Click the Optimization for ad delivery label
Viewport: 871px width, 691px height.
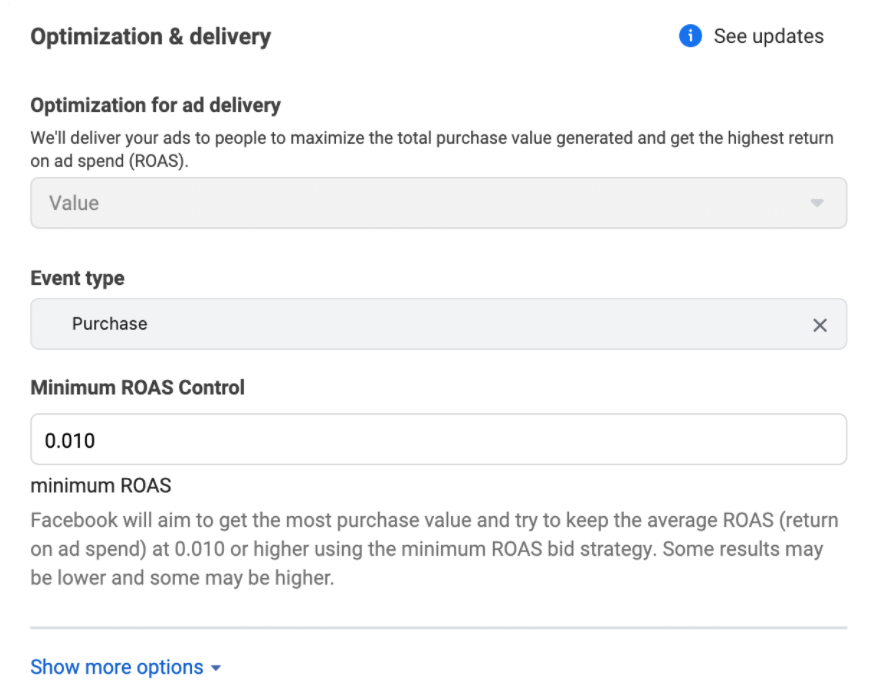(x=156, y=105)
